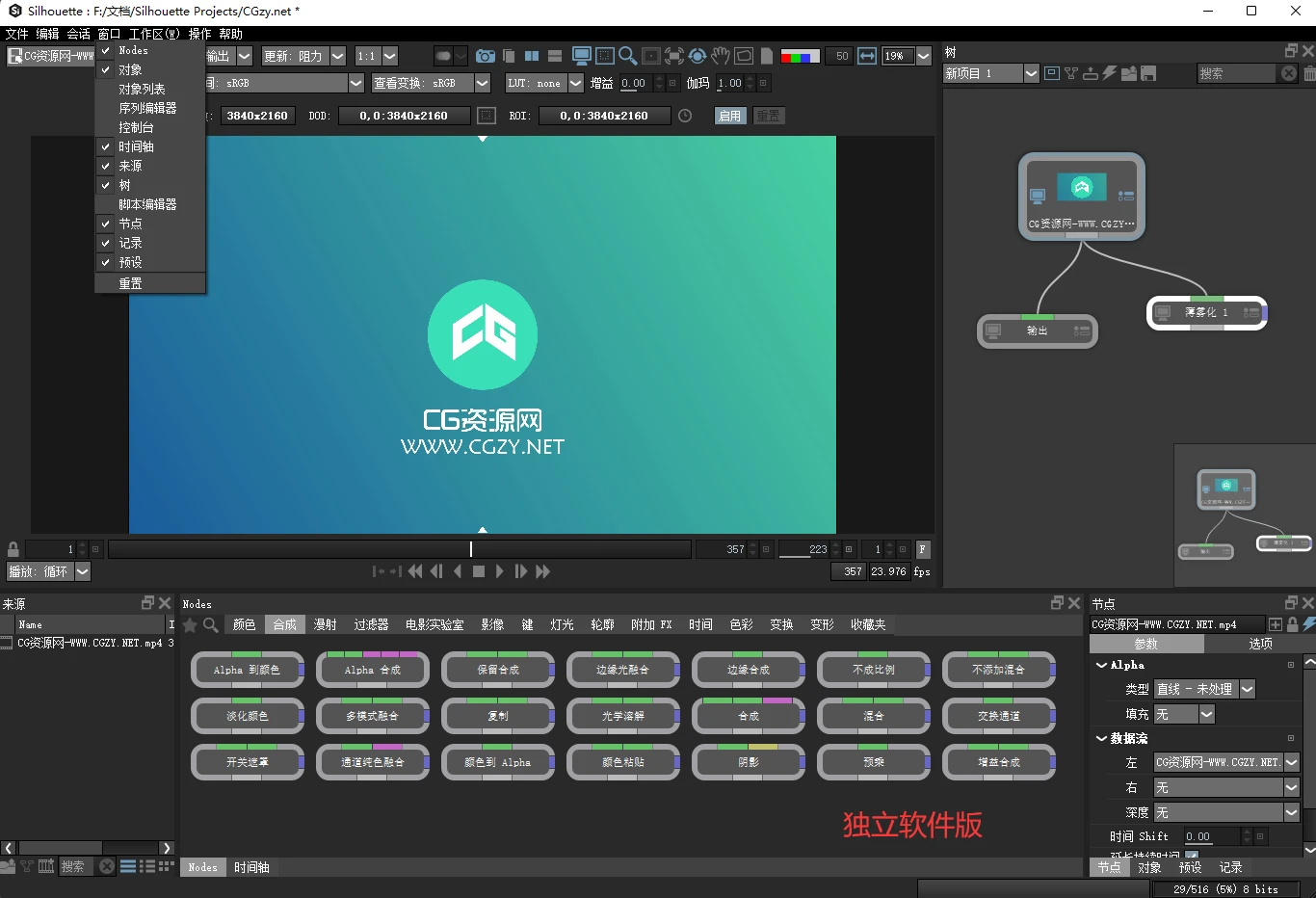This screenshot has width=1316, height=898.
Task: Click the RGB channels color swatch on toolbar
Action: tap(798, 56)
